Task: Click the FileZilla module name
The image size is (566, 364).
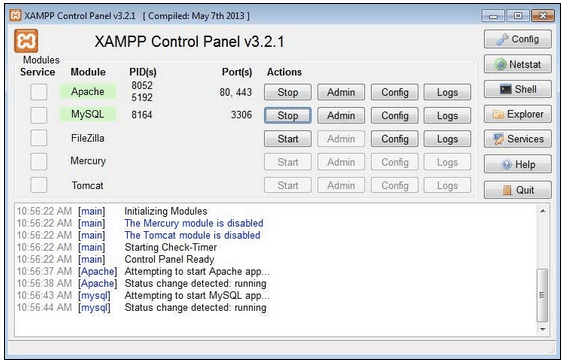Action: point(88,138)
